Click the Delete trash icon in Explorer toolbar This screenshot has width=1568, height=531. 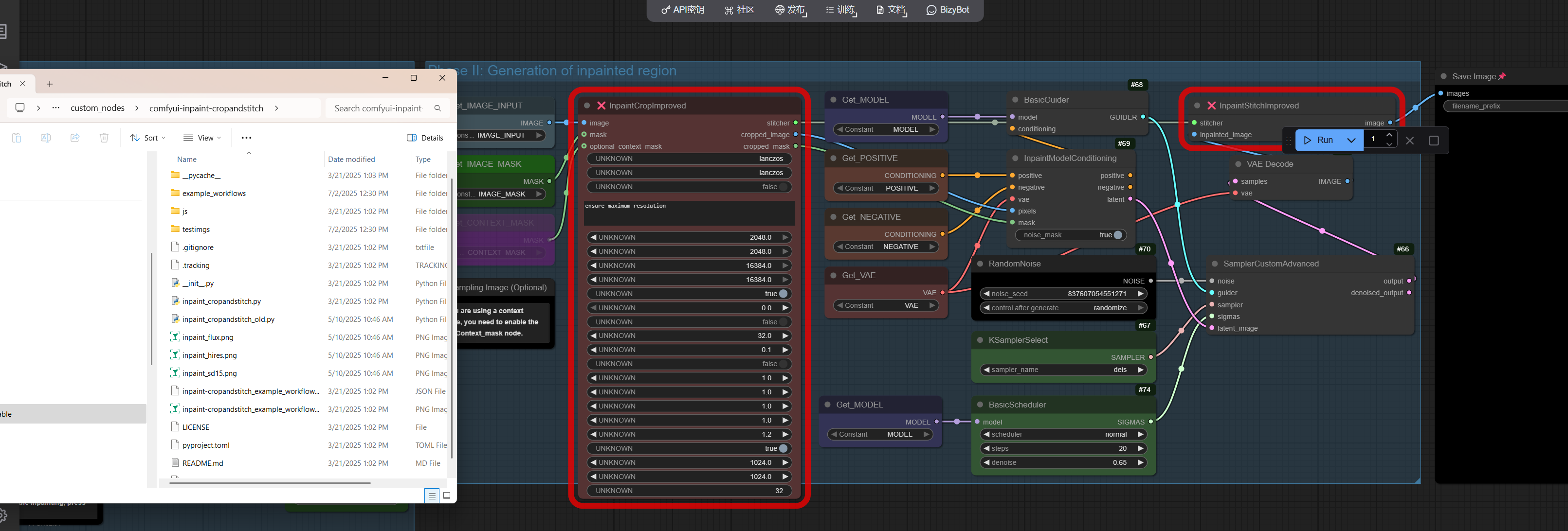[104, 138]
